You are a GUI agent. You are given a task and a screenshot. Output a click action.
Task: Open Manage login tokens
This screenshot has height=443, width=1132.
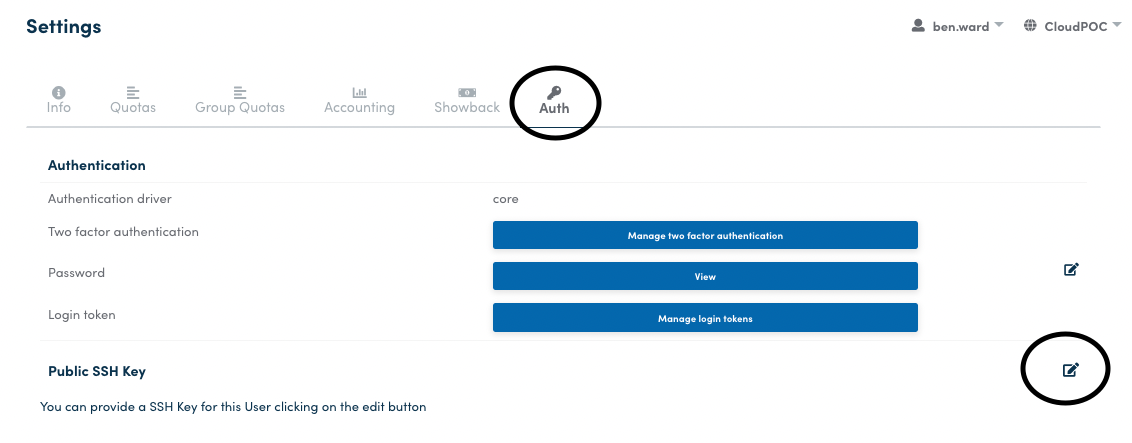705,318
